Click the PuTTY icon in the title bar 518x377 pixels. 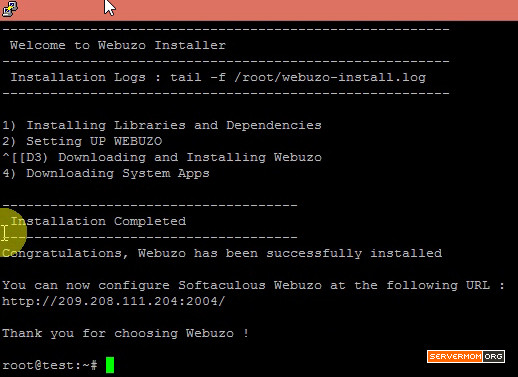click(10, 9)
